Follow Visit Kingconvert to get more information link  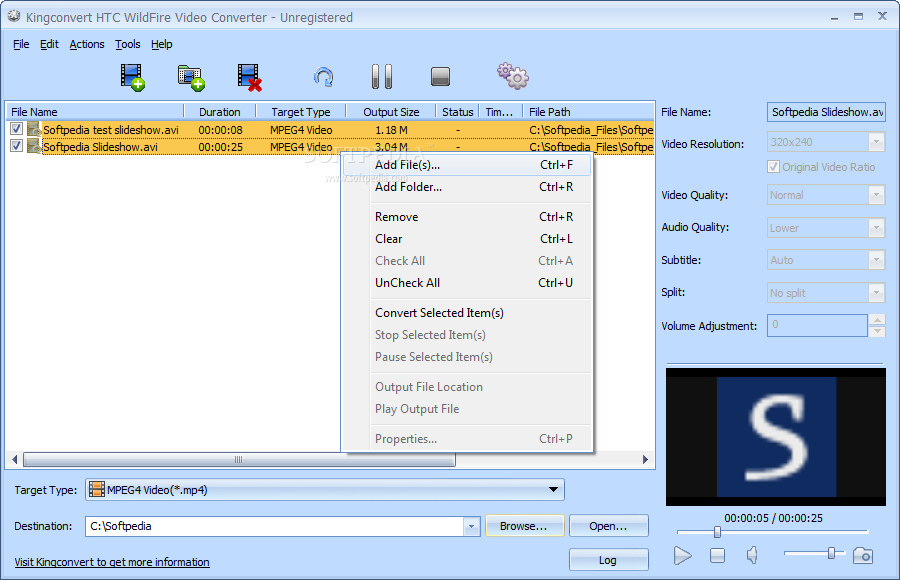(x=112, y=562)
